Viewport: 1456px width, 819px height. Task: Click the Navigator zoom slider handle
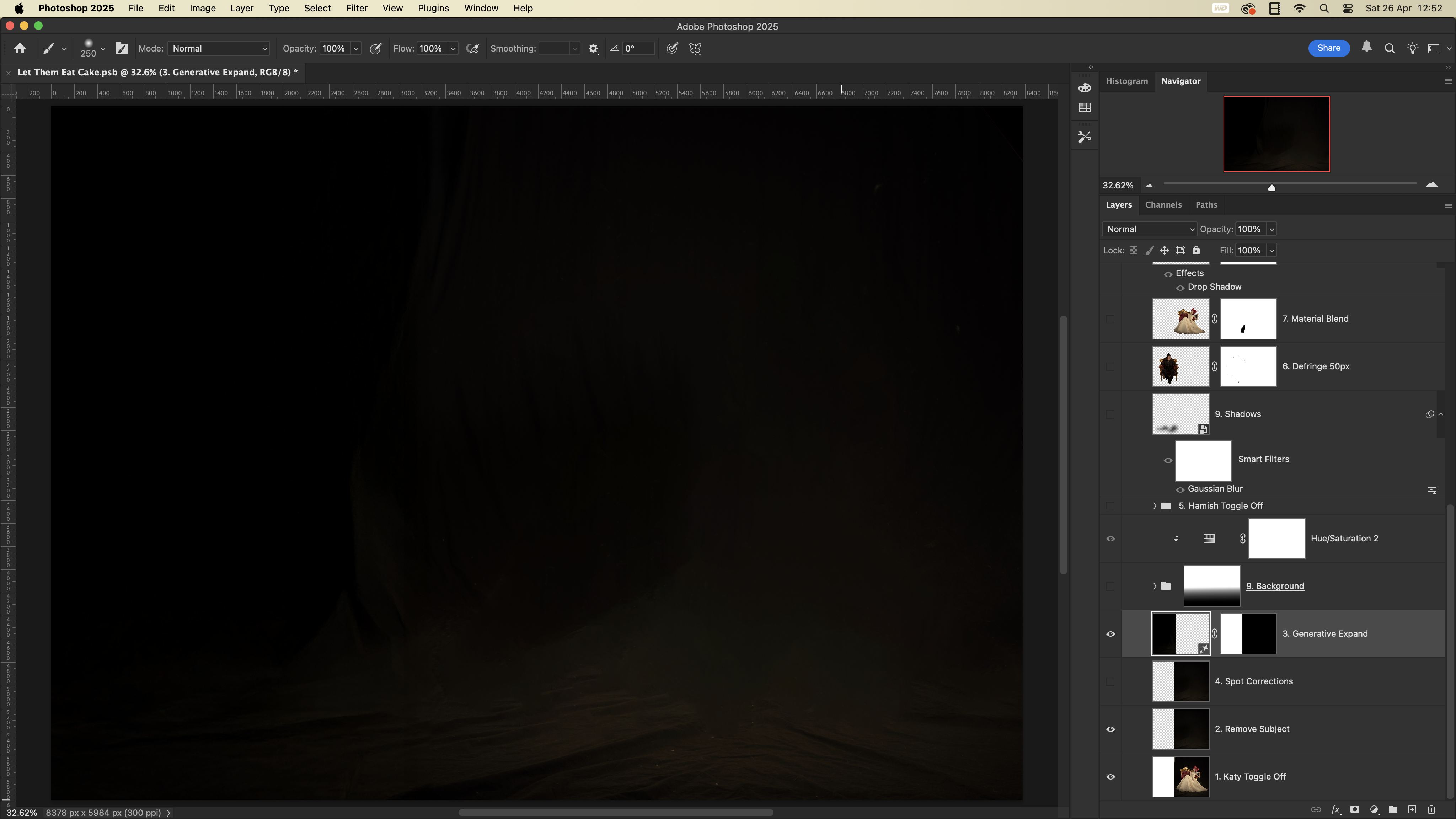click(1272, 187)
